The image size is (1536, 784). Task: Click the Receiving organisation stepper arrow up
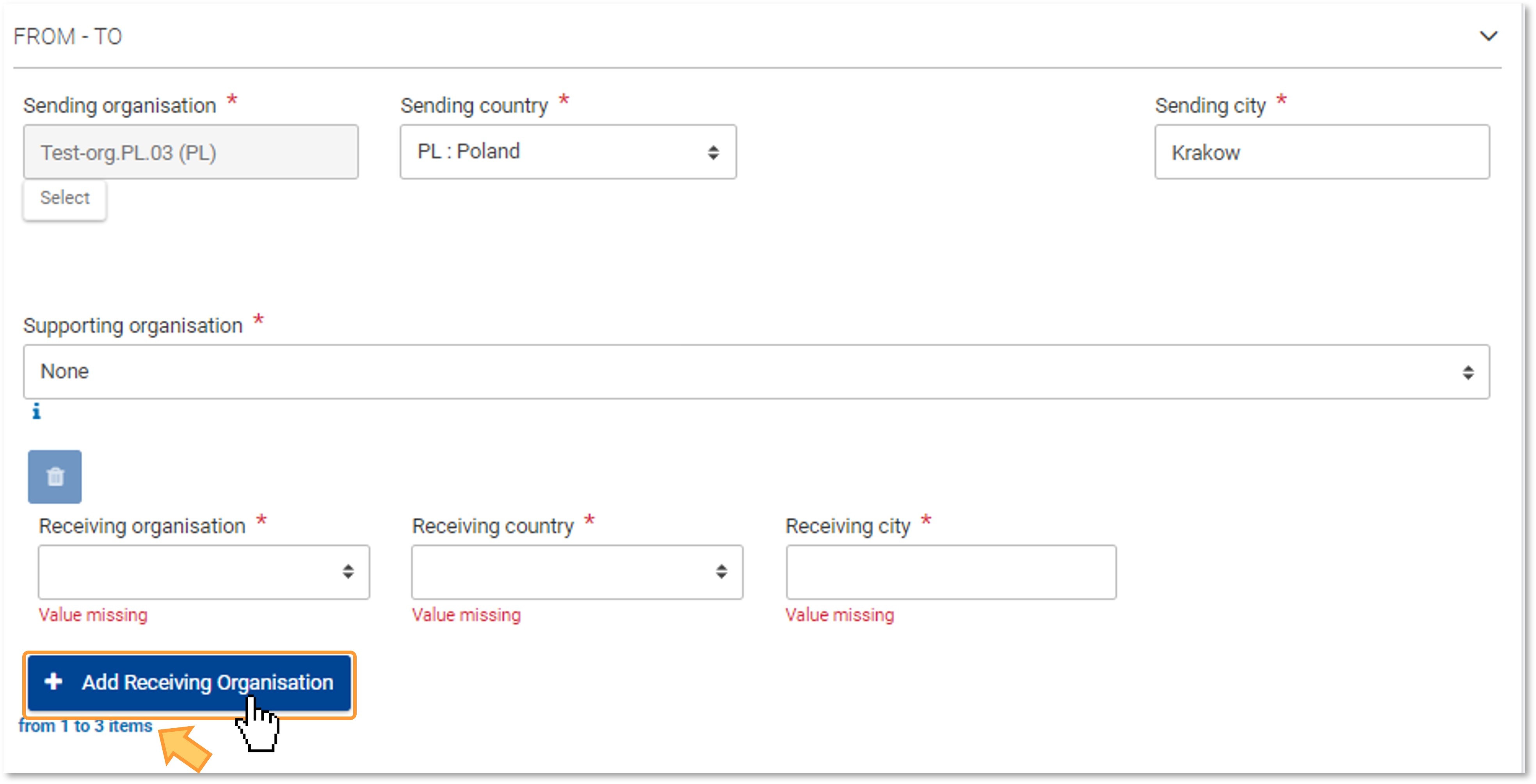pos(349,567)
